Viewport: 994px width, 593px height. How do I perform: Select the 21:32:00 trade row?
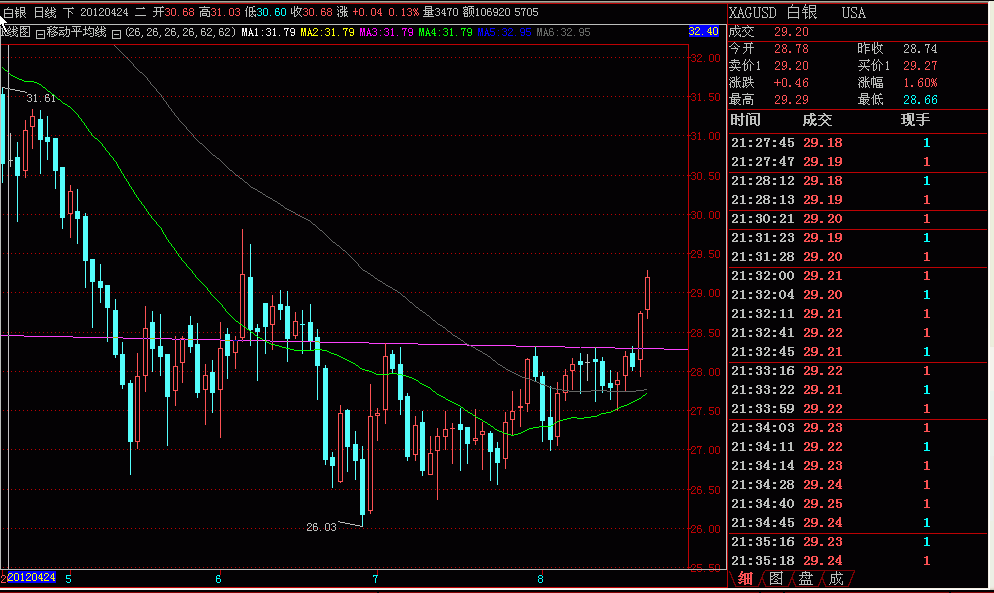(x=857, y=276)
